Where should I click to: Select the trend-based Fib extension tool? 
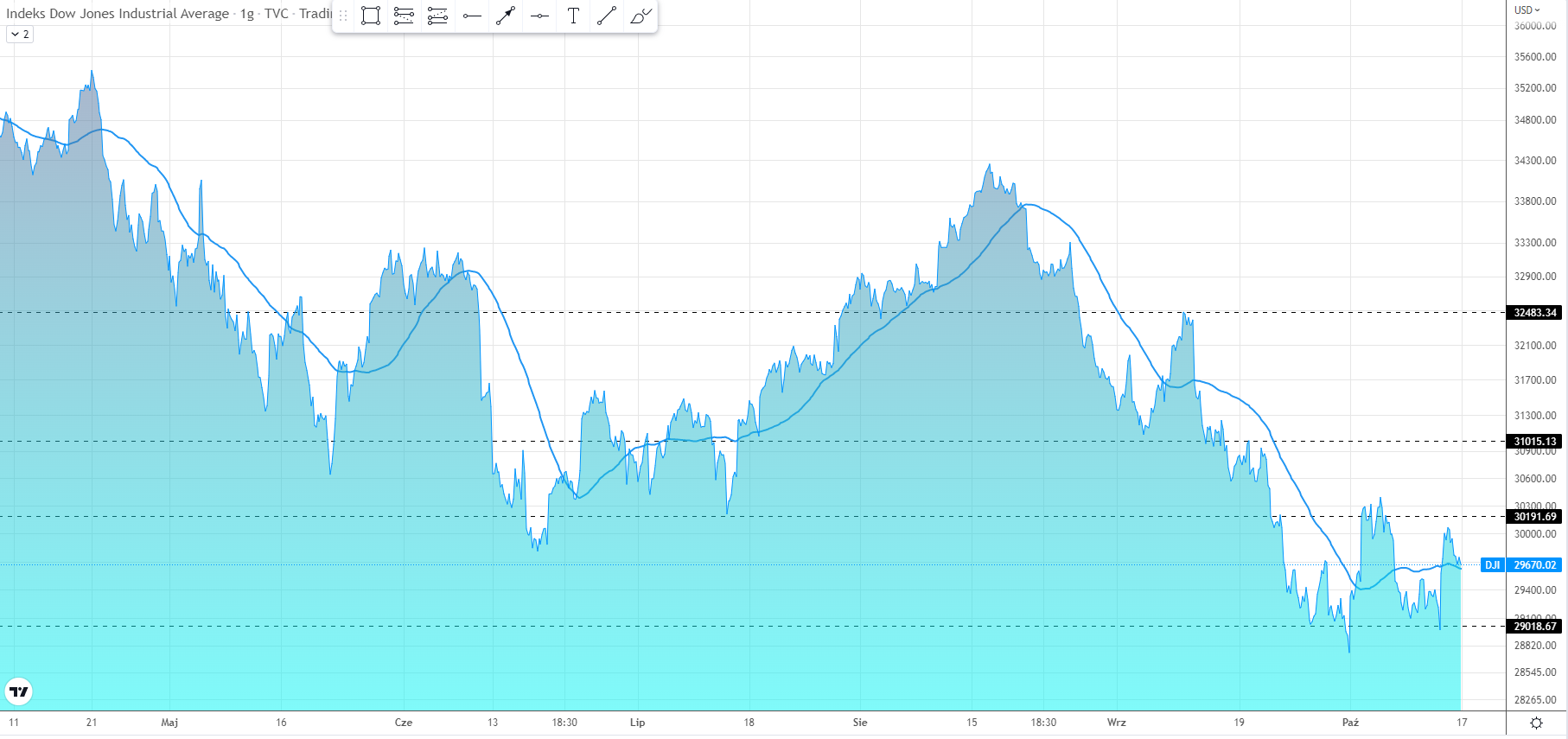click(437, 16)
